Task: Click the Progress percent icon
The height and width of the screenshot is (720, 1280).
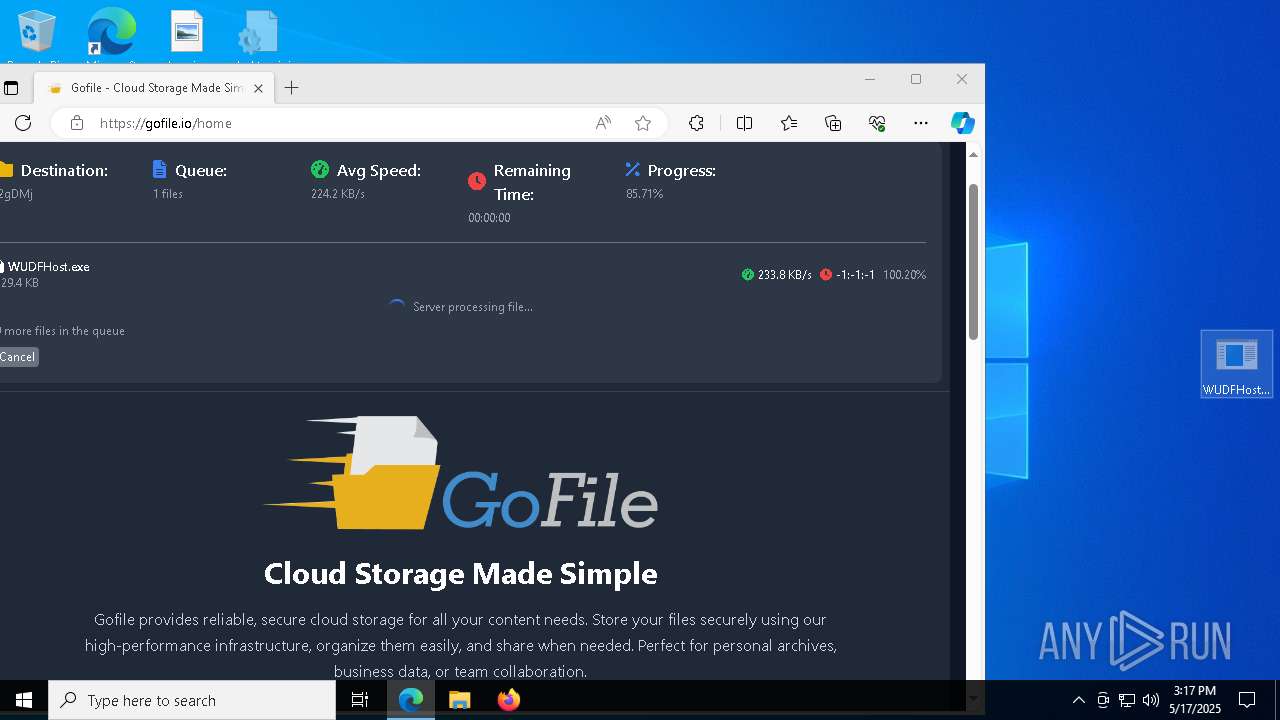Action: pos(632,170)
